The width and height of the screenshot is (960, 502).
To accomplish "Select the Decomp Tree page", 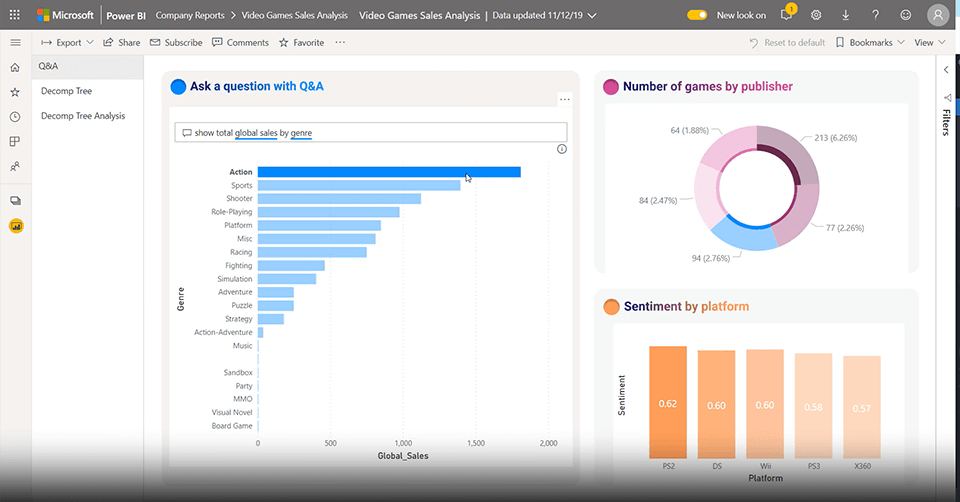I will pos(66,91).
